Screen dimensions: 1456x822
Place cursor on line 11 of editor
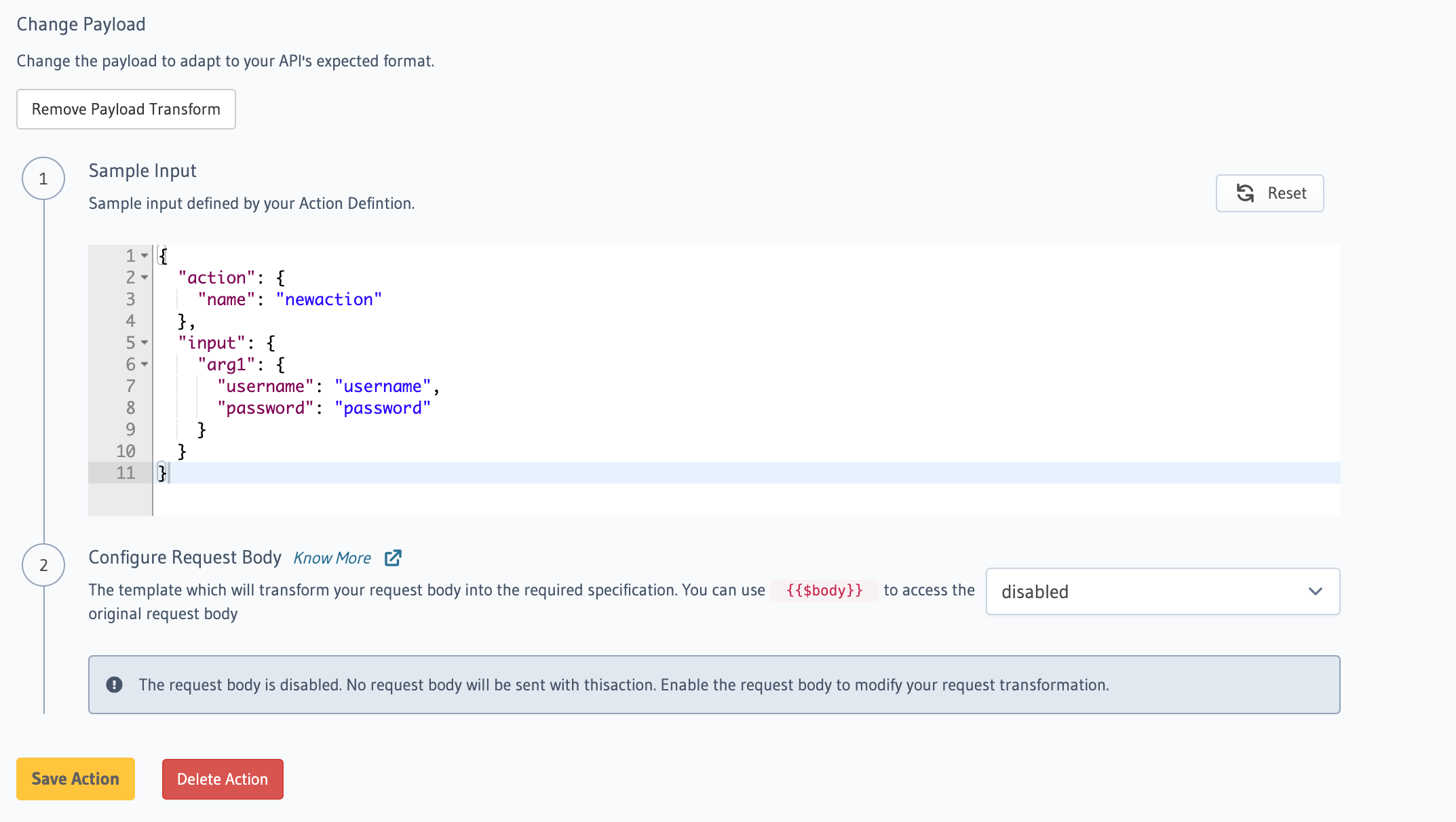pos(475,473)
